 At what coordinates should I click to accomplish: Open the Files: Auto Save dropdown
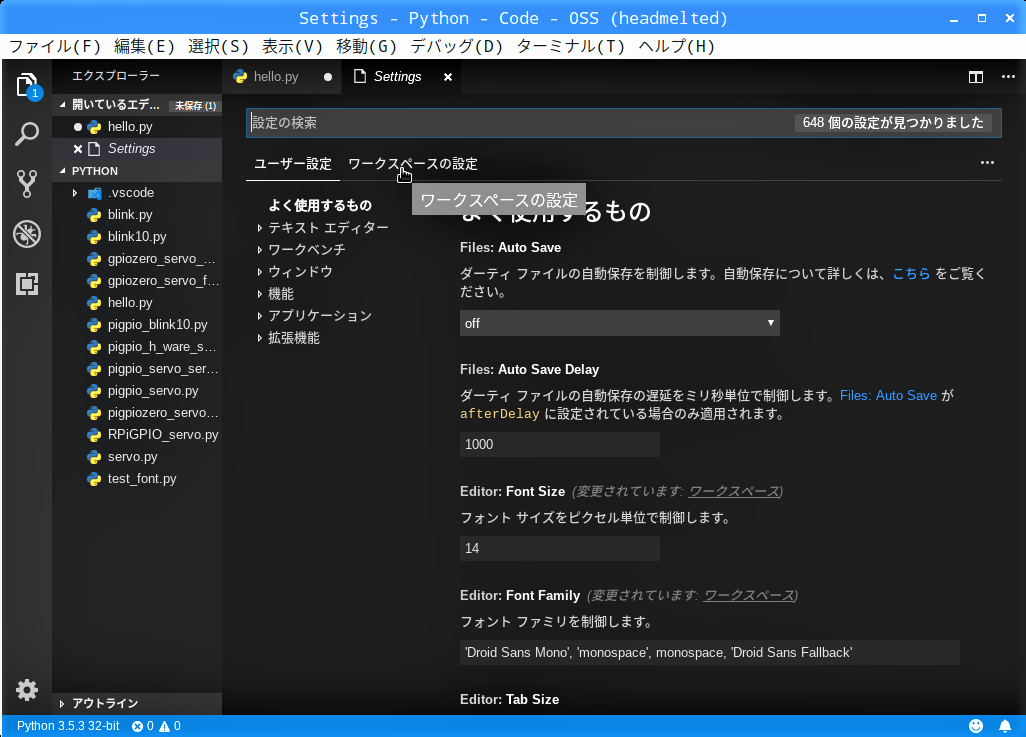coord(620,323)
